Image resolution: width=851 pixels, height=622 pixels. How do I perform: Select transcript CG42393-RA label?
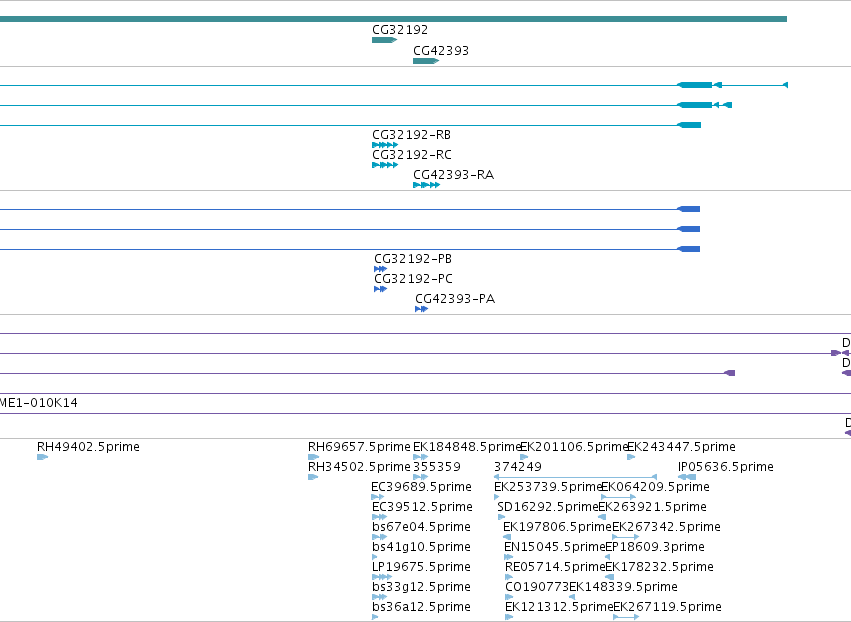(453, 175)
